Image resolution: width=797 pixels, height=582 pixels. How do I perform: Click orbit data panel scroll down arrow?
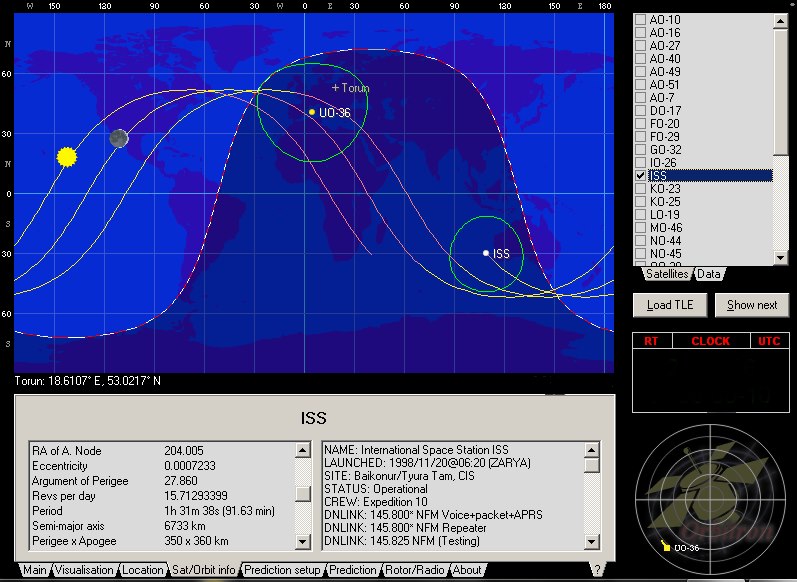pos(302,541)
